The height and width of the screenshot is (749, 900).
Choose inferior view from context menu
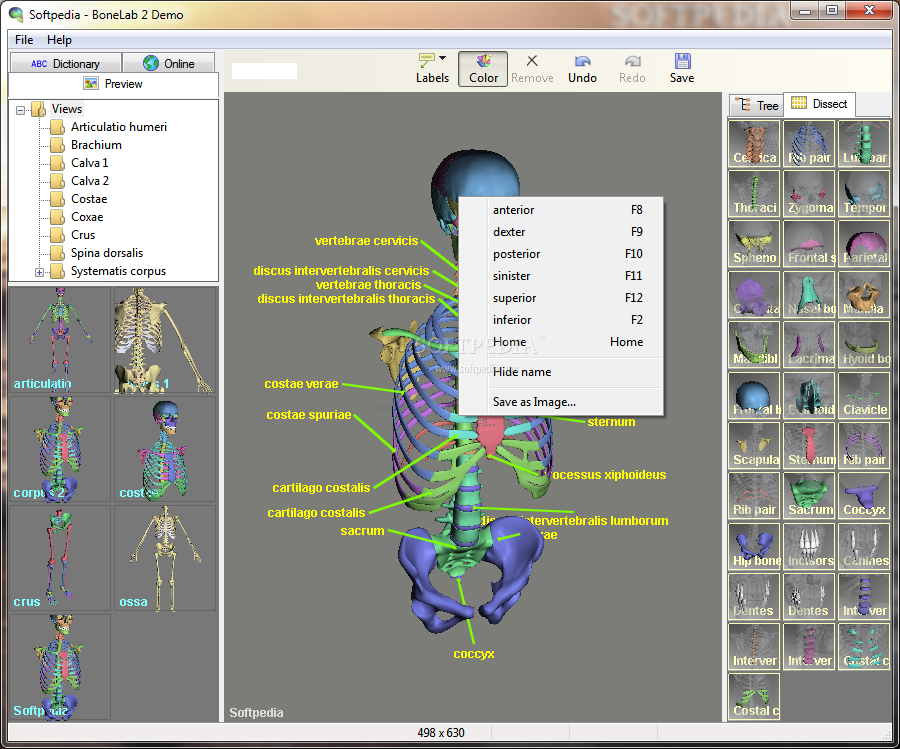pos(561,320)
